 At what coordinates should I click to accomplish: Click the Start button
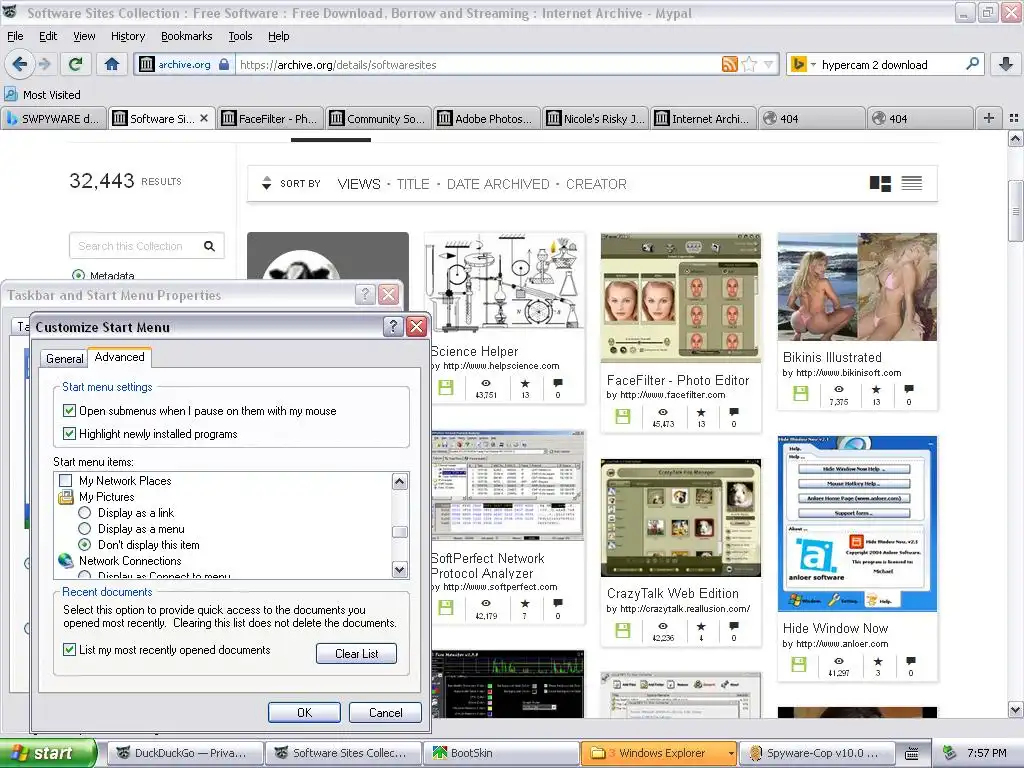point(47,753)
